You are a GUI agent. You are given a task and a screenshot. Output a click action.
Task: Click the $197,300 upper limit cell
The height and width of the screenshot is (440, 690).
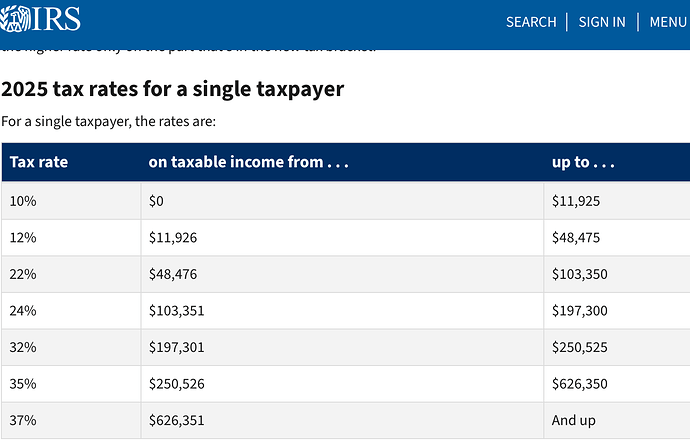coord(617,311)
